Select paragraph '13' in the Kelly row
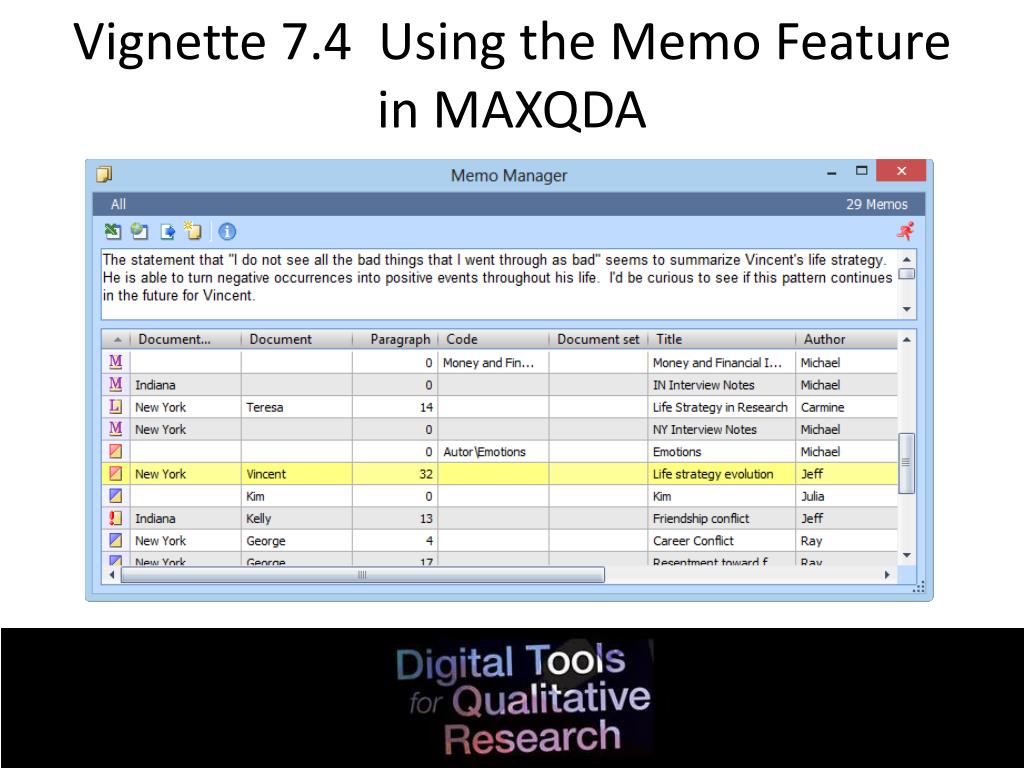The height and width of the screenshot is (768, 1024). point(426,518)
